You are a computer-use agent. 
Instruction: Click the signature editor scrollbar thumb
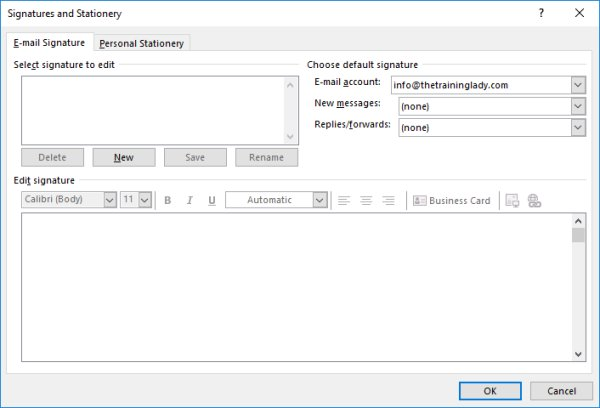[579, 235]
